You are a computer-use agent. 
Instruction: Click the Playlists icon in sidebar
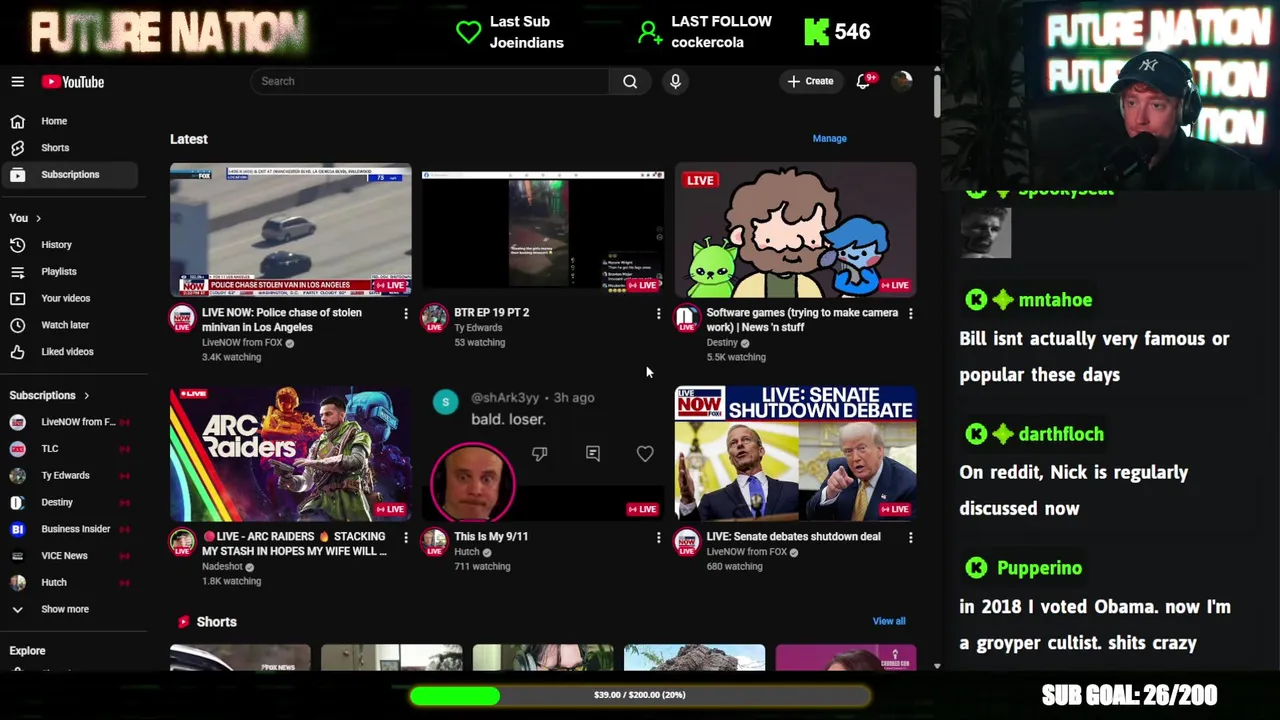coord(17,271)
